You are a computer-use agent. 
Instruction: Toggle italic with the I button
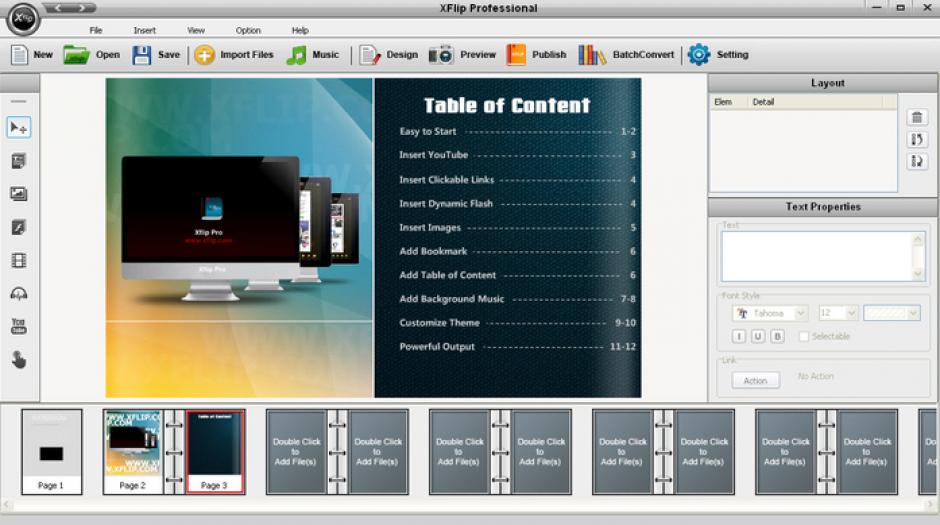click(739, 336)
